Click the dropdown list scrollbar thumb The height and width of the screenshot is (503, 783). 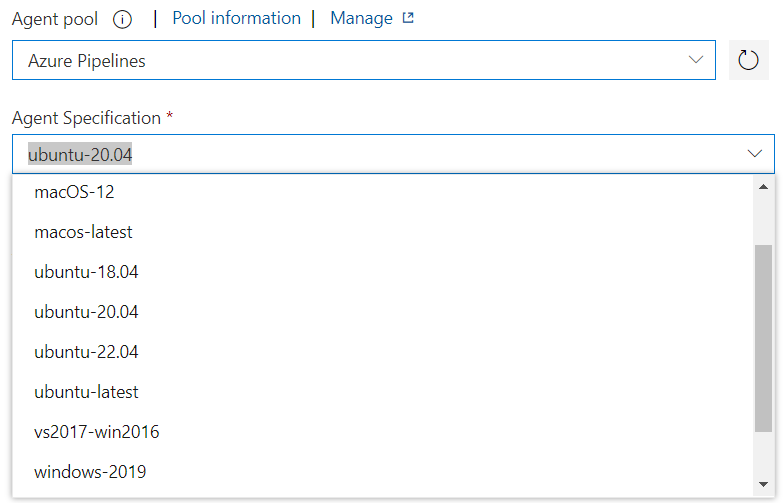point(763,338)
